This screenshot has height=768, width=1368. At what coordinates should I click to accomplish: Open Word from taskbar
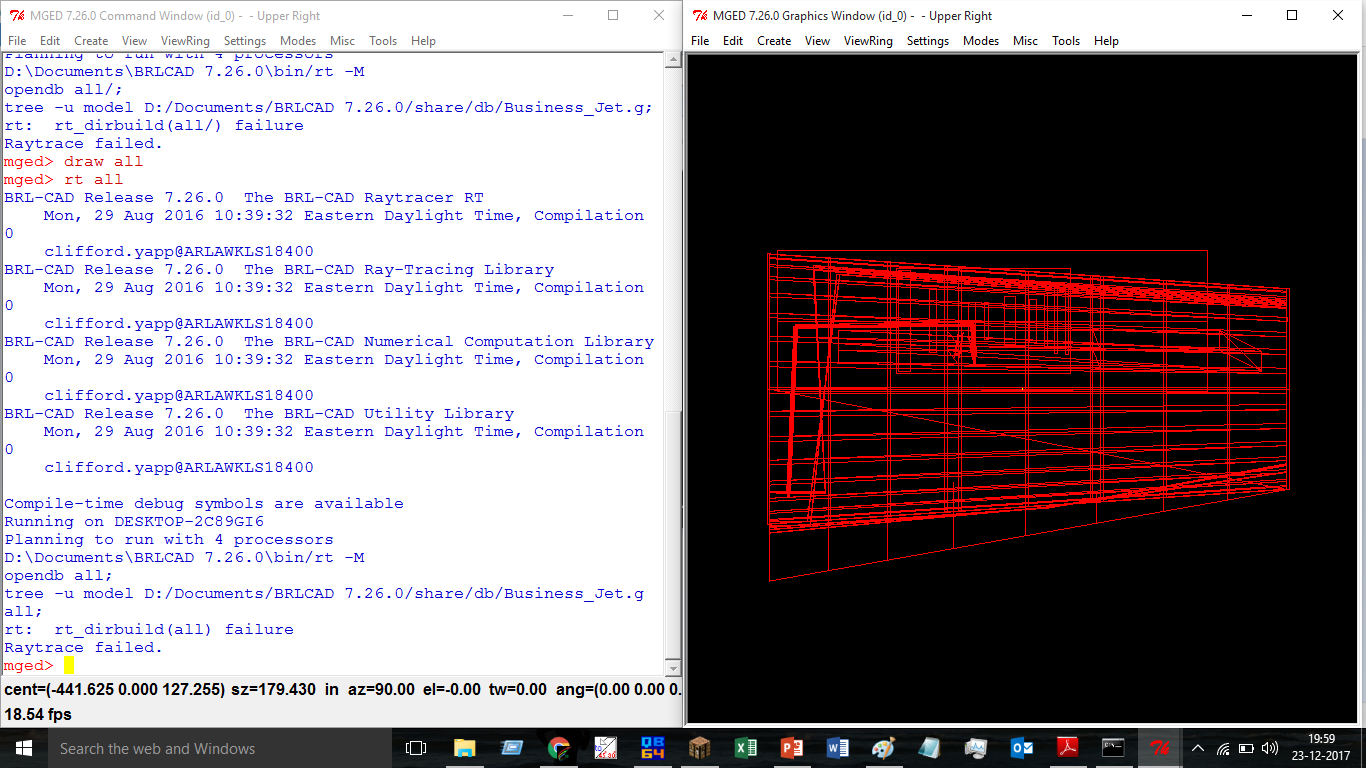coord(838,748)
